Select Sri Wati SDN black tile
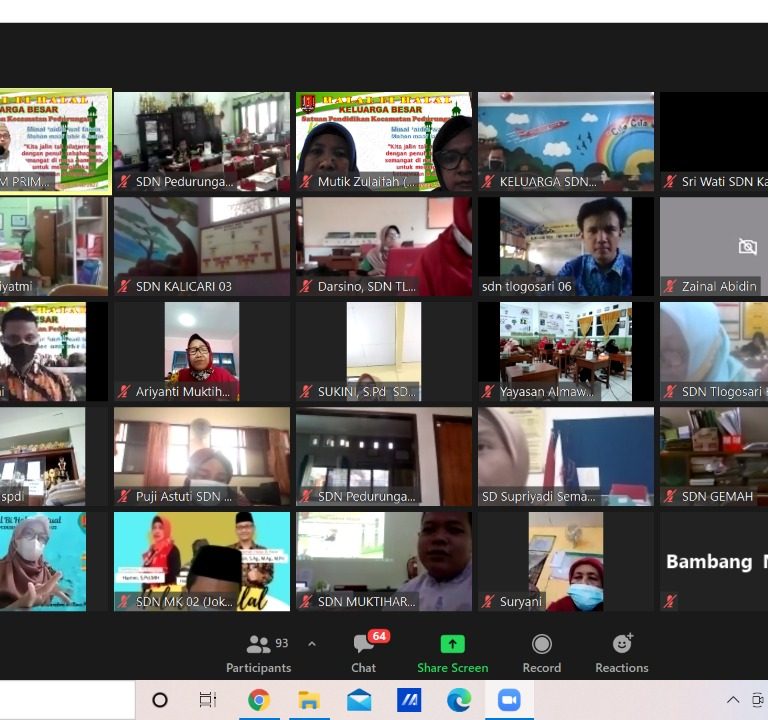768x720 pixels. (x=714, y=141)
